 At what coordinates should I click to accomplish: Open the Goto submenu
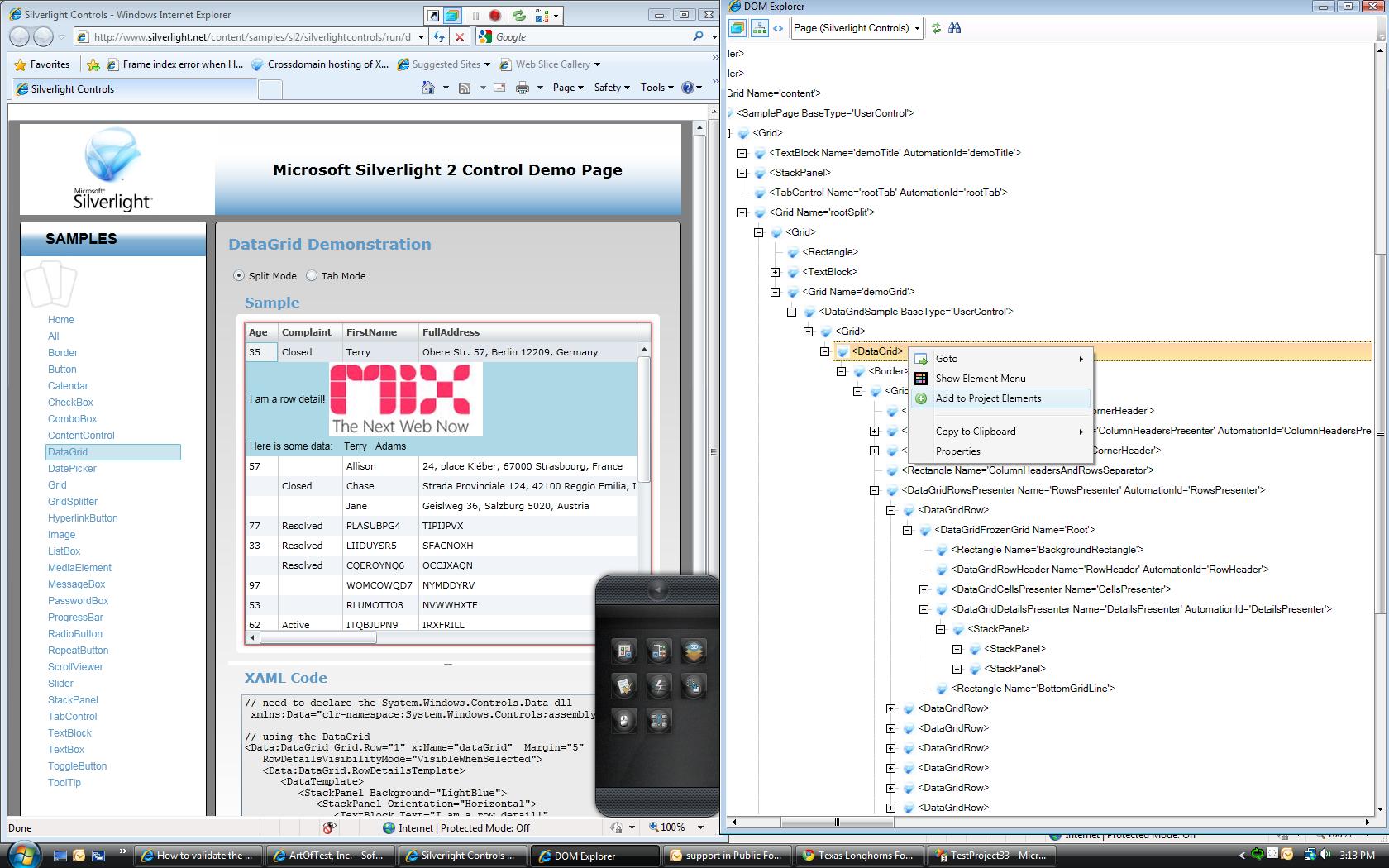click(x=1000, y=359)
